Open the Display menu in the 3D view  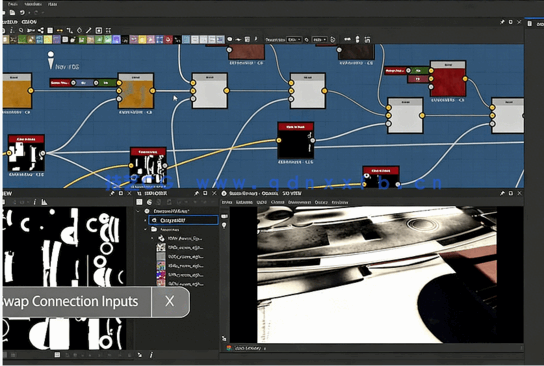[x=321, y=202]
